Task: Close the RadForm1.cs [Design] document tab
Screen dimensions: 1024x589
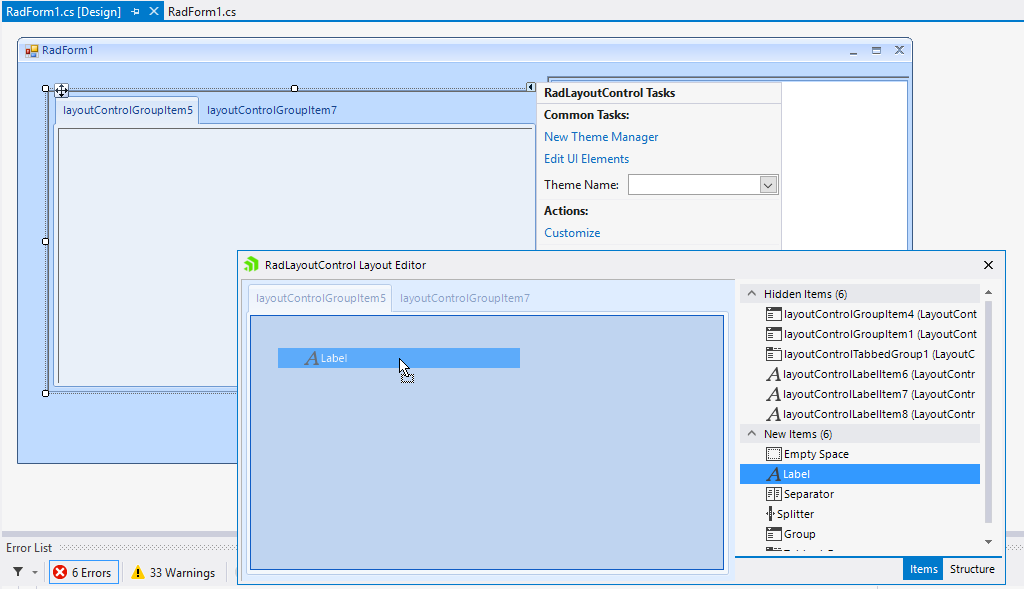Action: (x=153, y=11)
